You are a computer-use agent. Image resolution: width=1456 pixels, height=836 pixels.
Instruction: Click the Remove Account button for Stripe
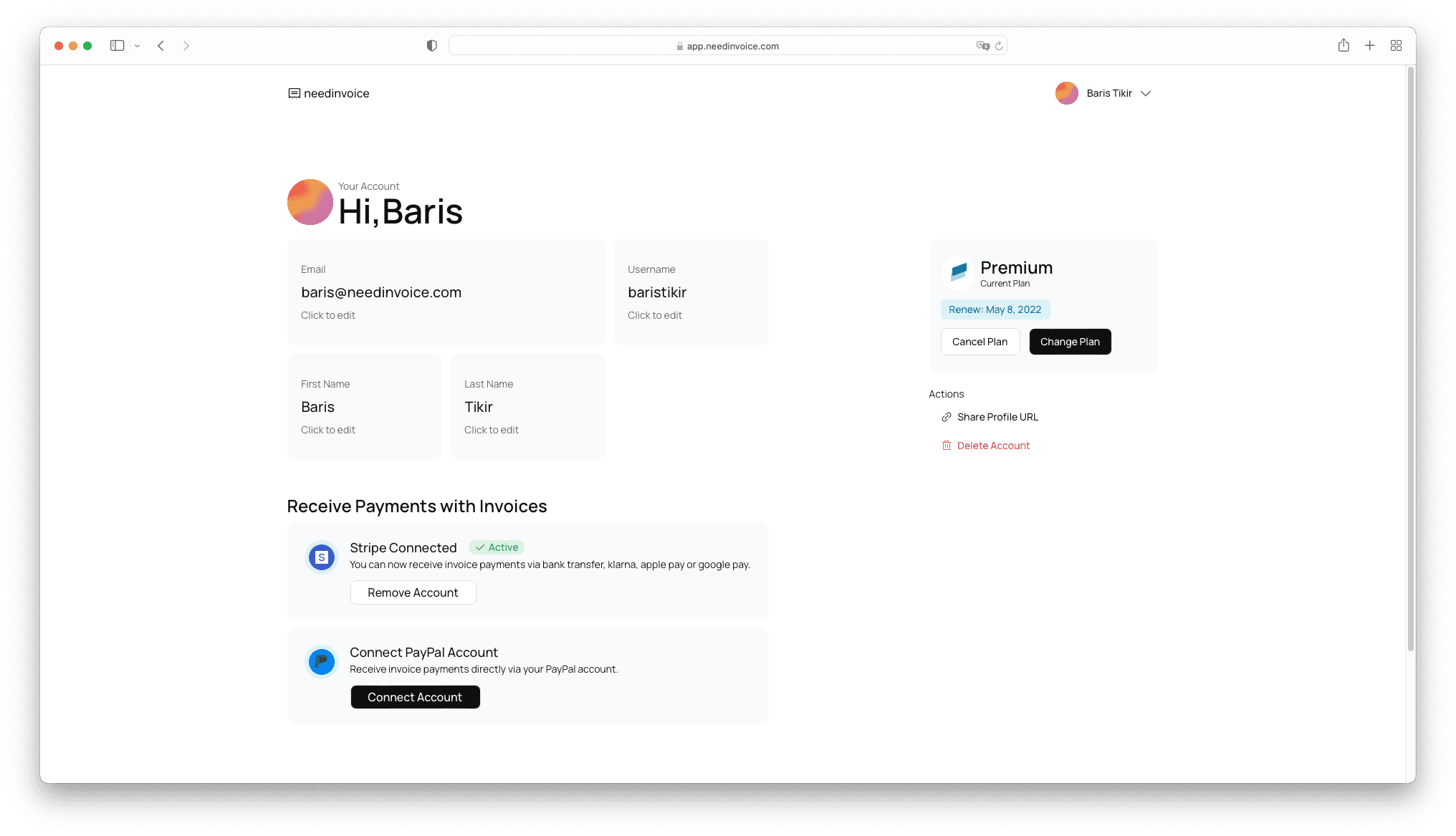click(x=413, y=592)
